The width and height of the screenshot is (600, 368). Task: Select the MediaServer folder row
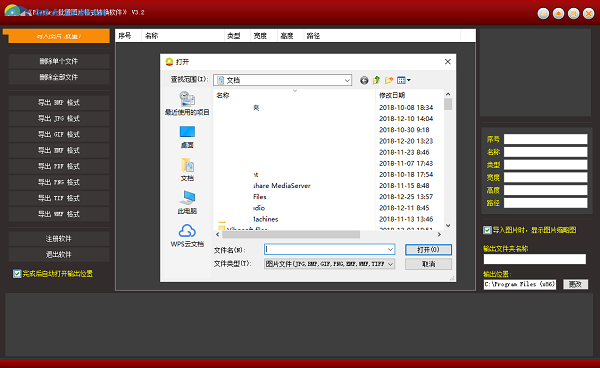pyautogui.click(x=328, y=186)
